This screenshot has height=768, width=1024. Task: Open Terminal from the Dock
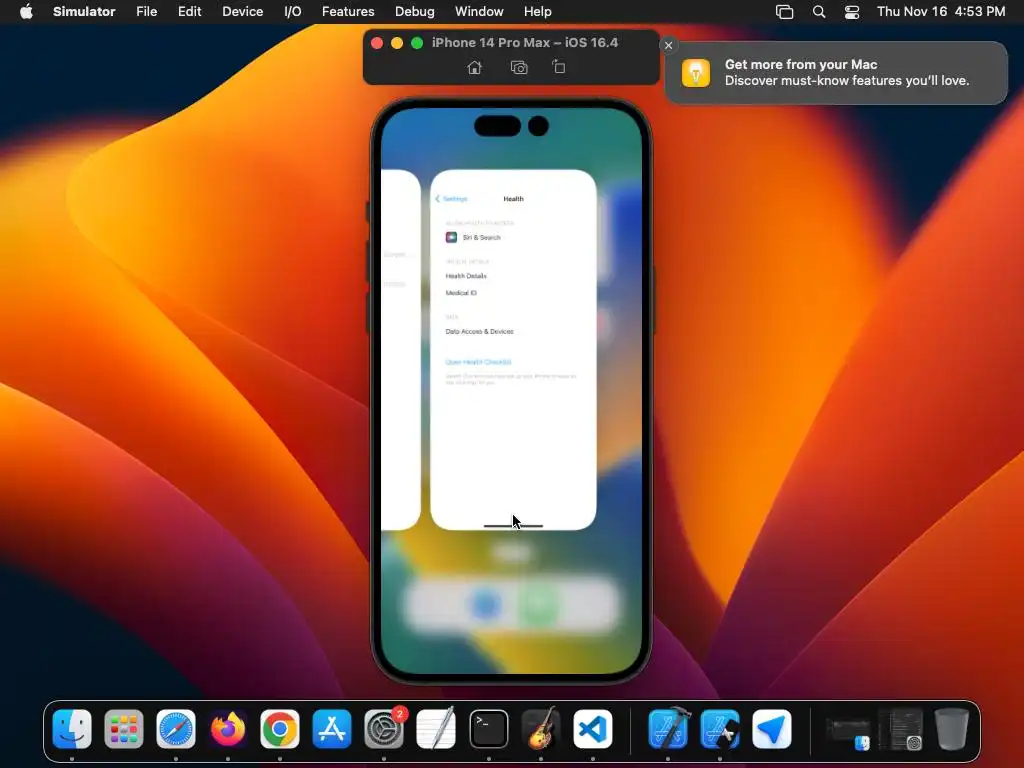tap(488, 729)
